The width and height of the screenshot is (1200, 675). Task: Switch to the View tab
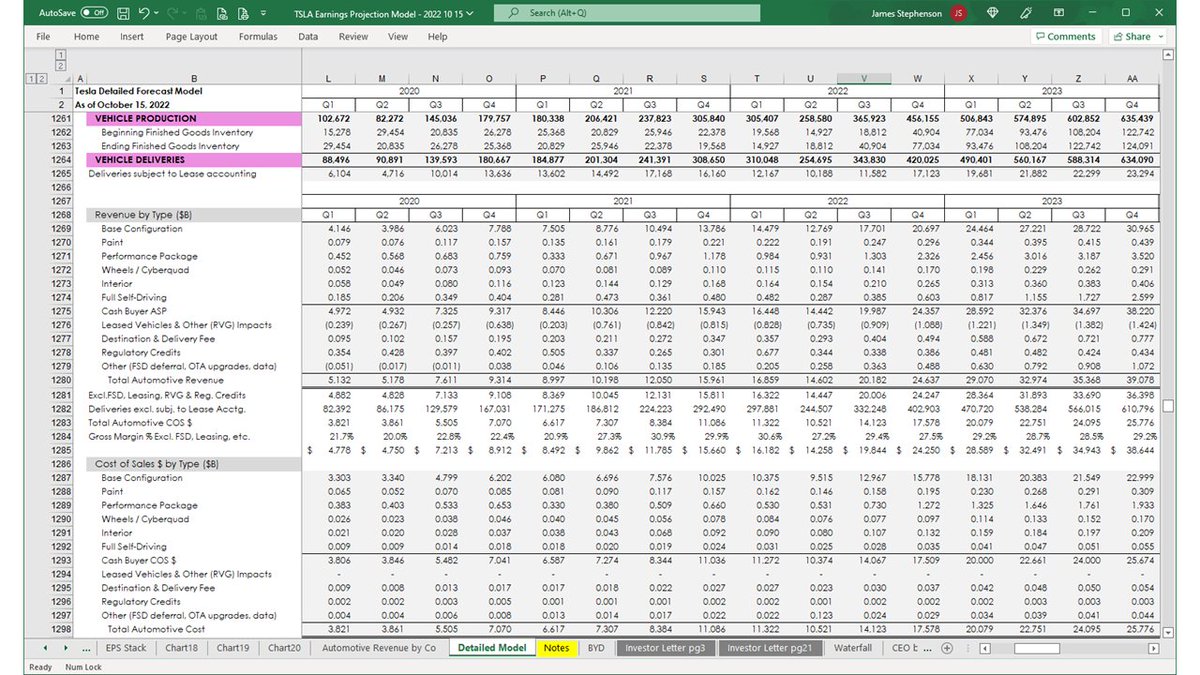(398, 37)
